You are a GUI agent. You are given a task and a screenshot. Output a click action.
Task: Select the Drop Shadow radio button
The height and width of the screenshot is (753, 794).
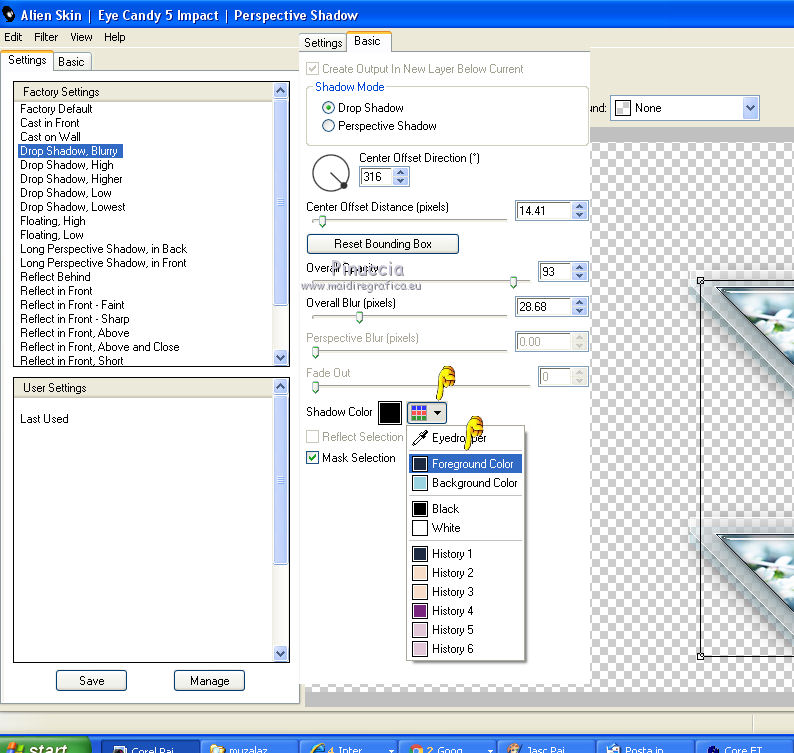[x=328, y=108]
